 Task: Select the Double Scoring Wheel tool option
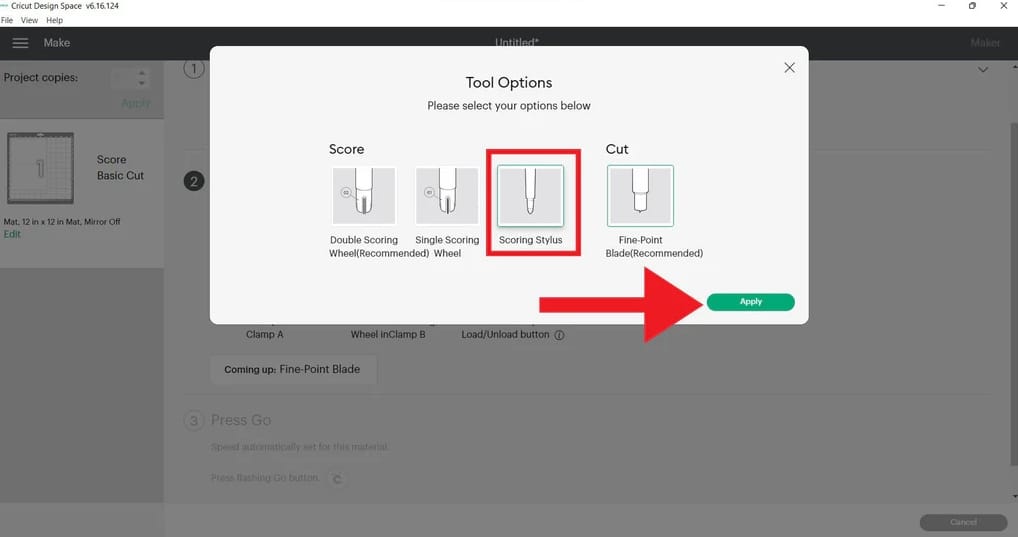(363, 196)
